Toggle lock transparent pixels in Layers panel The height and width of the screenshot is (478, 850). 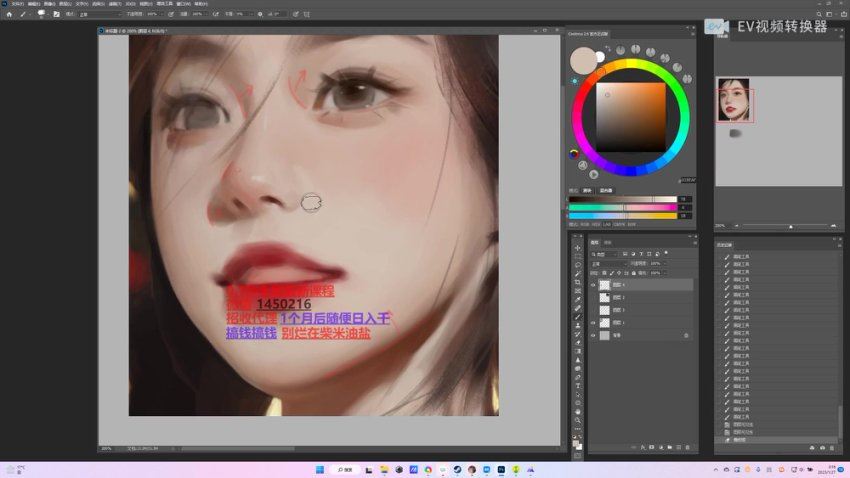605,273
